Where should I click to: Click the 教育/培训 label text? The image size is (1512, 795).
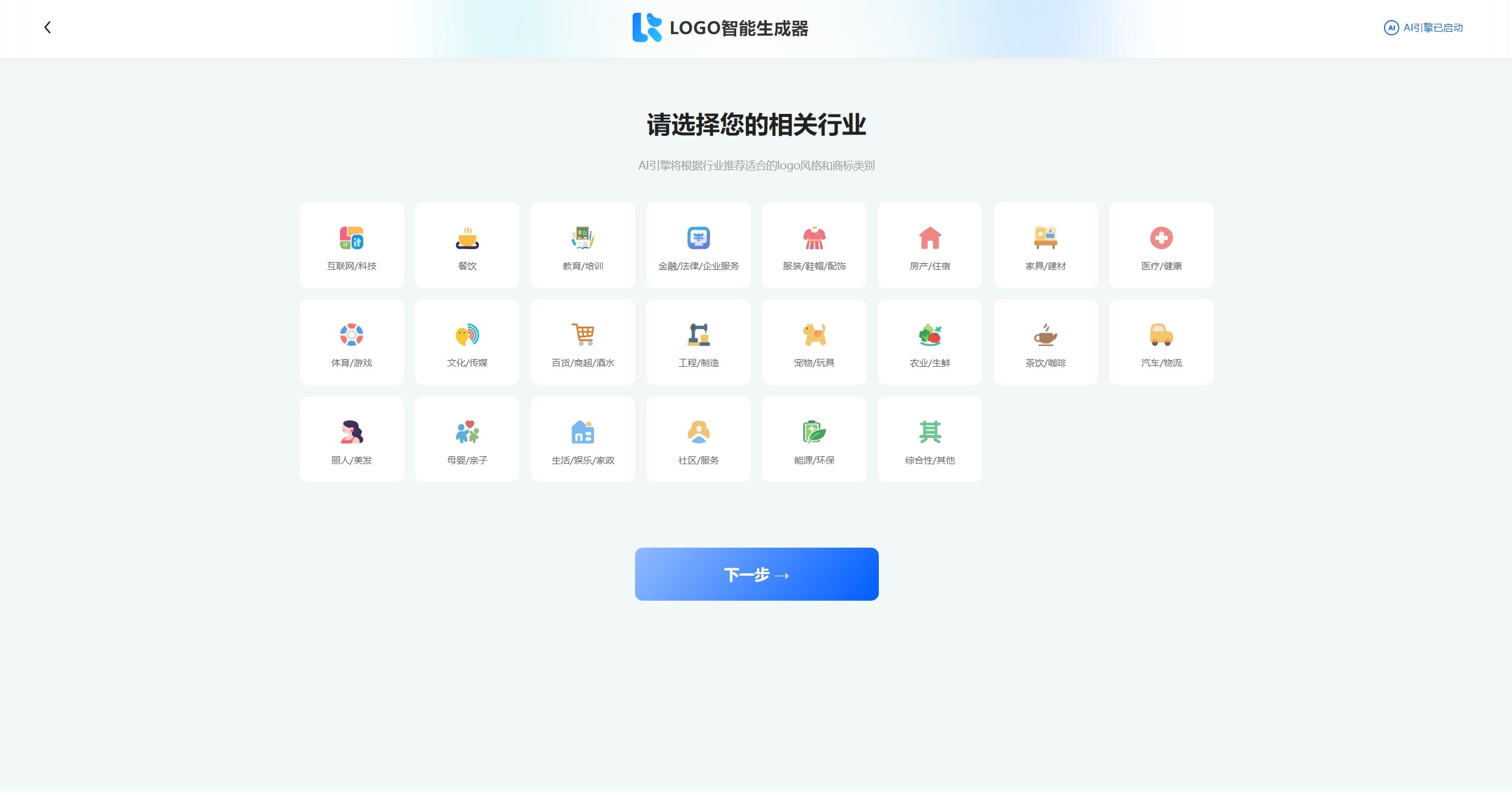coord(583,266)
